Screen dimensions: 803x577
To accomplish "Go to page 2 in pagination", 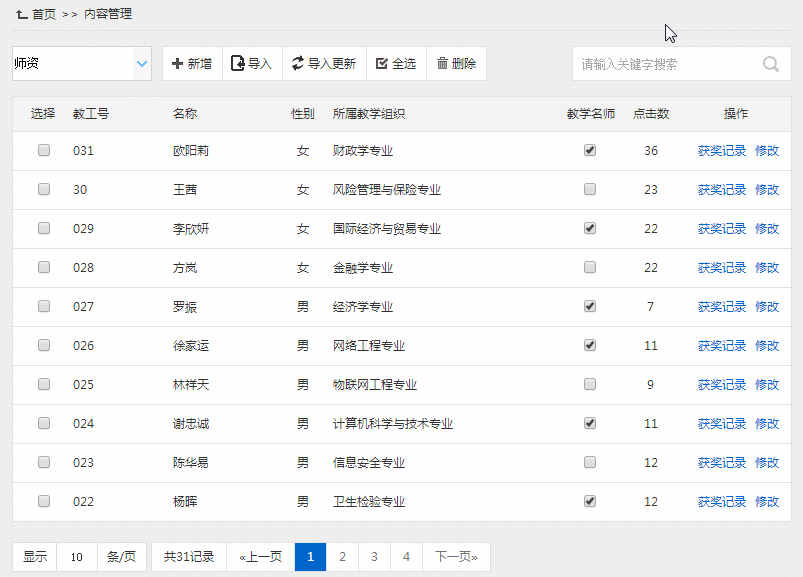I will (x=342, y=557).
